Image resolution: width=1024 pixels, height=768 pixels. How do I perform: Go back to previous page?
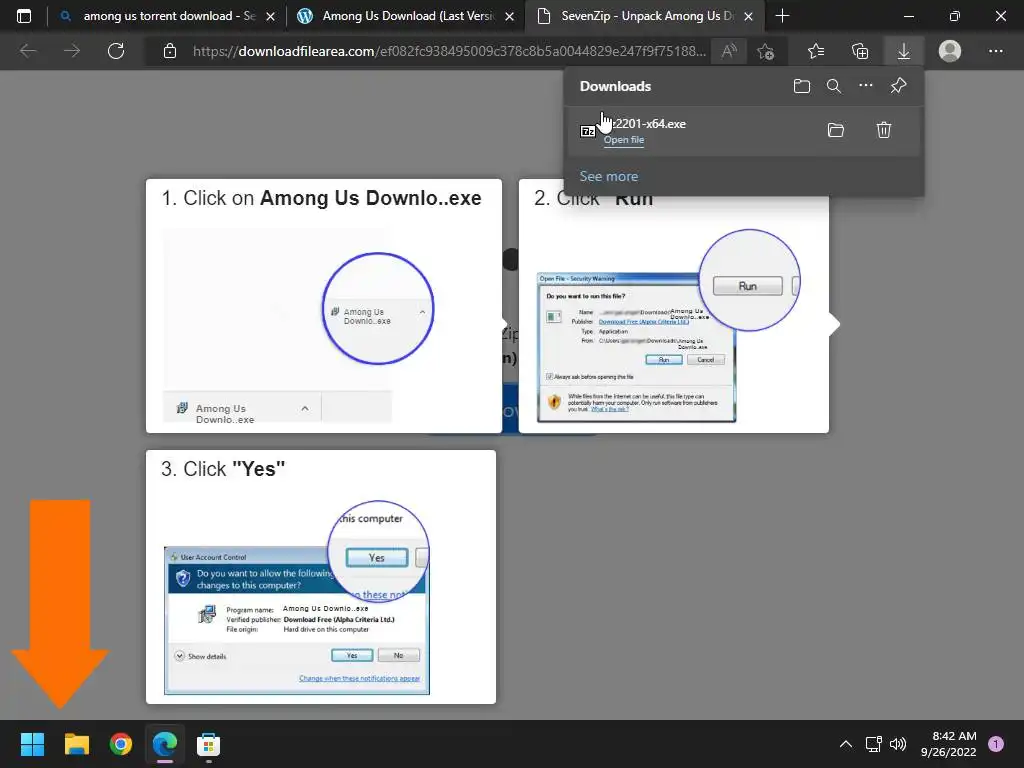pos(27,51)
